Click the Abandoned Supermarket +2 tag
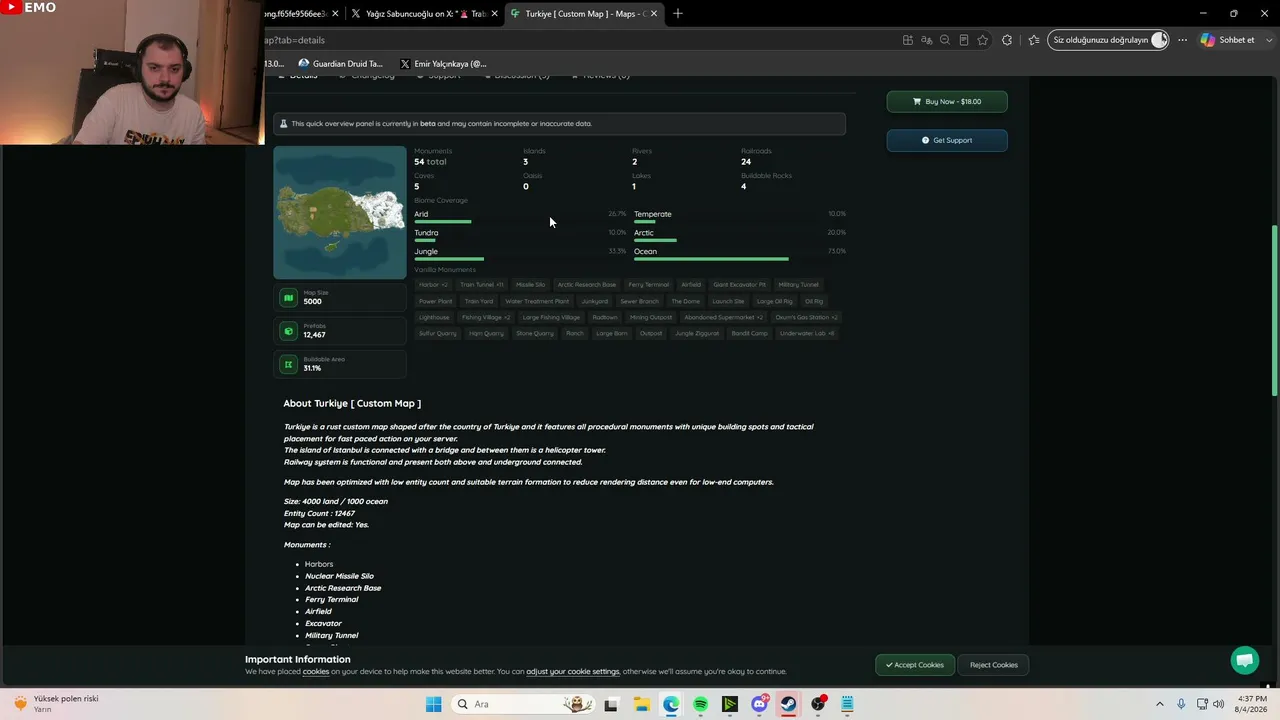Image resolution: width=1280 pixels, height=720 pixels. point(724,317)
